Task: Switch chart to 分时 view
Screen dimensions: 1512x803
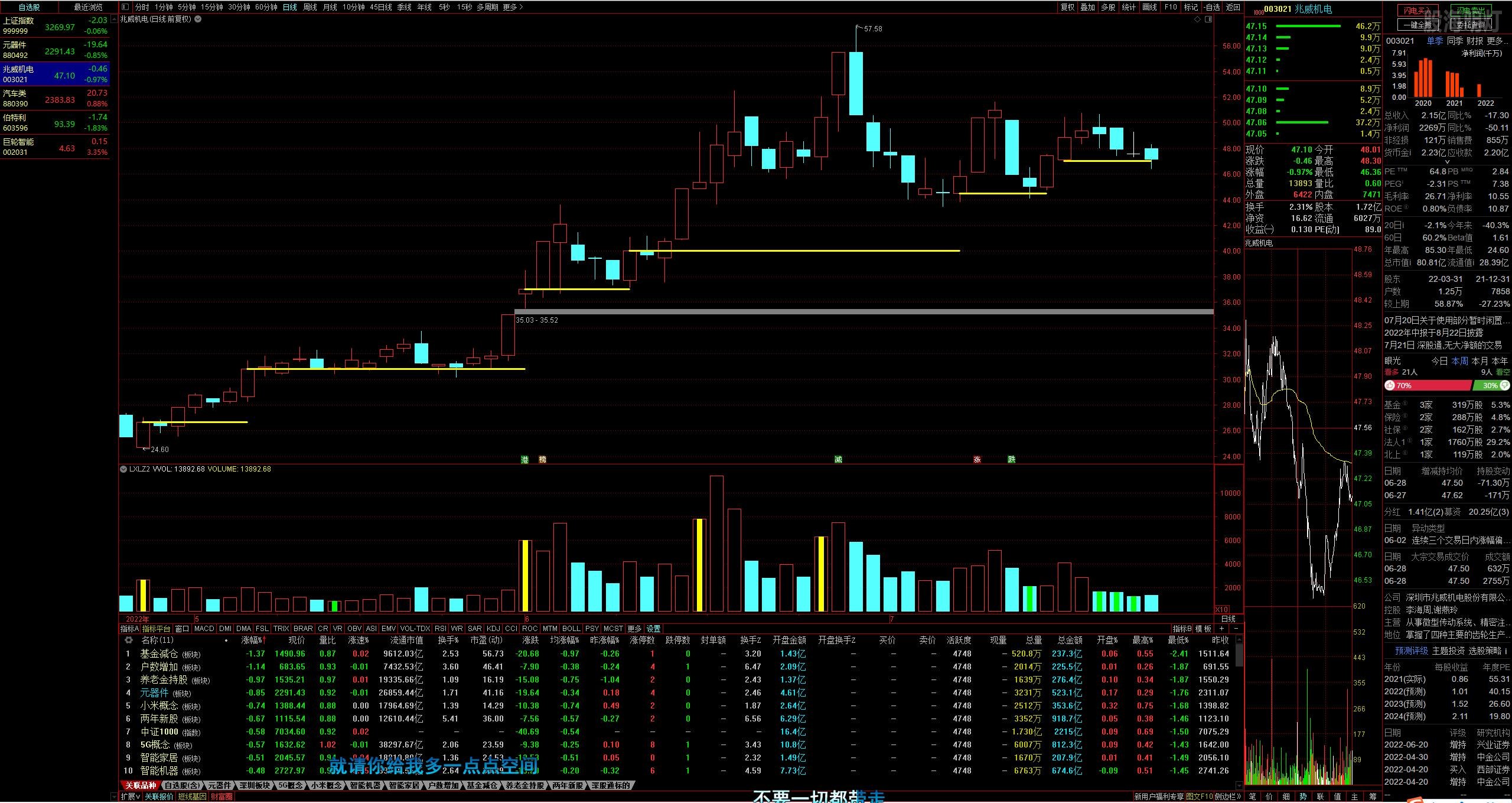Action: 142,7
